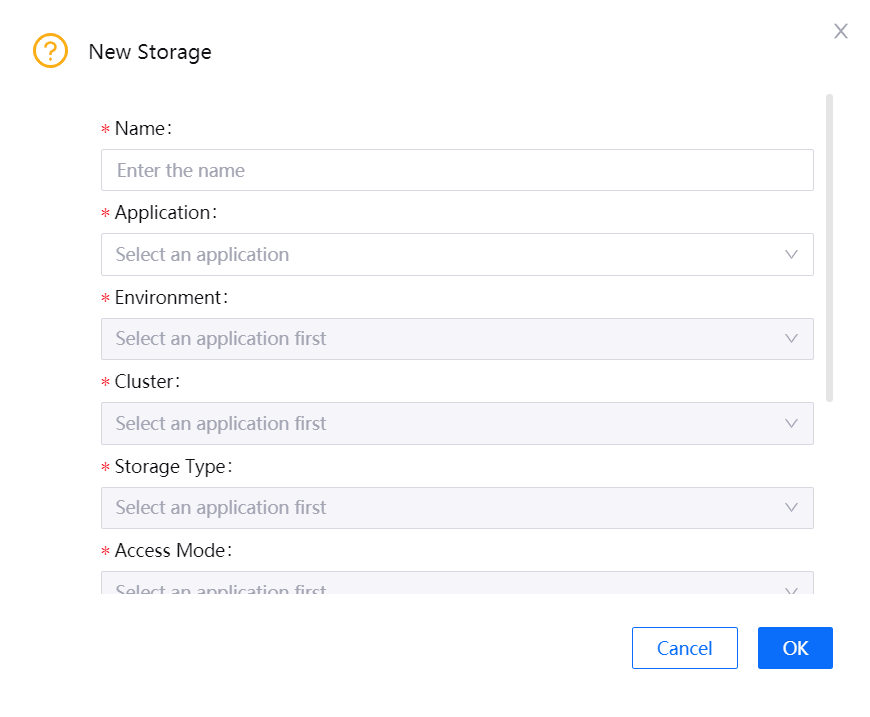Click the New Storage dialog title
Screen dimensions: 870x717
tap(150, 51)
